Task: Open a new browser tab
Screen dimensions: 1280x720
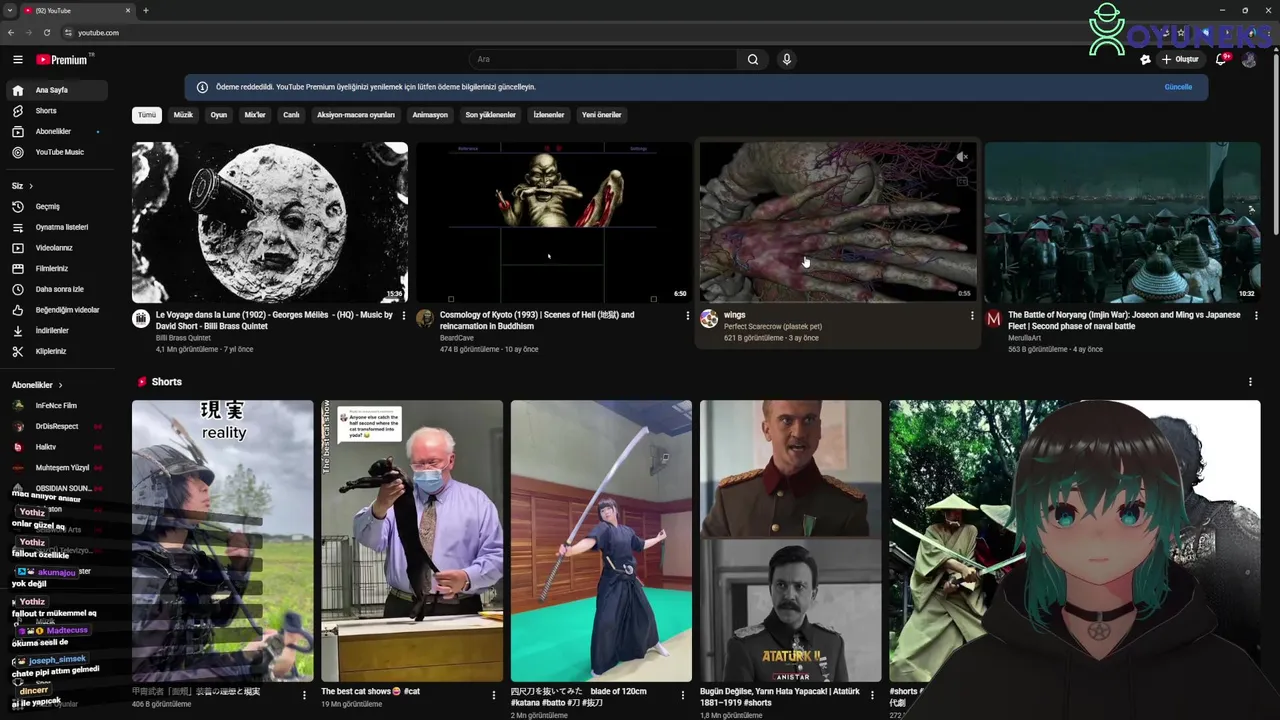Action: [x=146, y=10]
